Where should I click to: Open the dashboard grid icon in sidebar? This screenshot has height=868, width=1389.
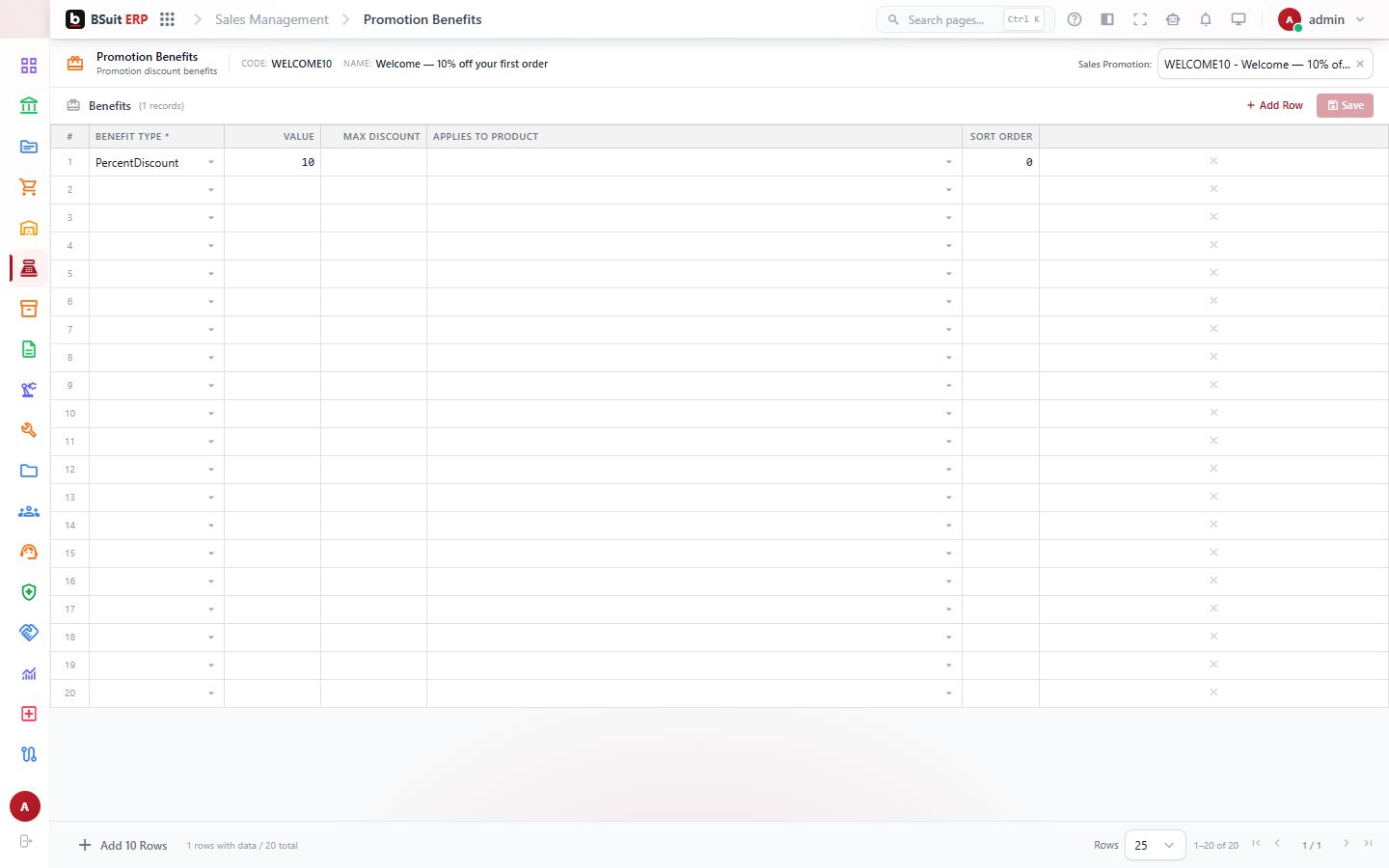[29, 66]
